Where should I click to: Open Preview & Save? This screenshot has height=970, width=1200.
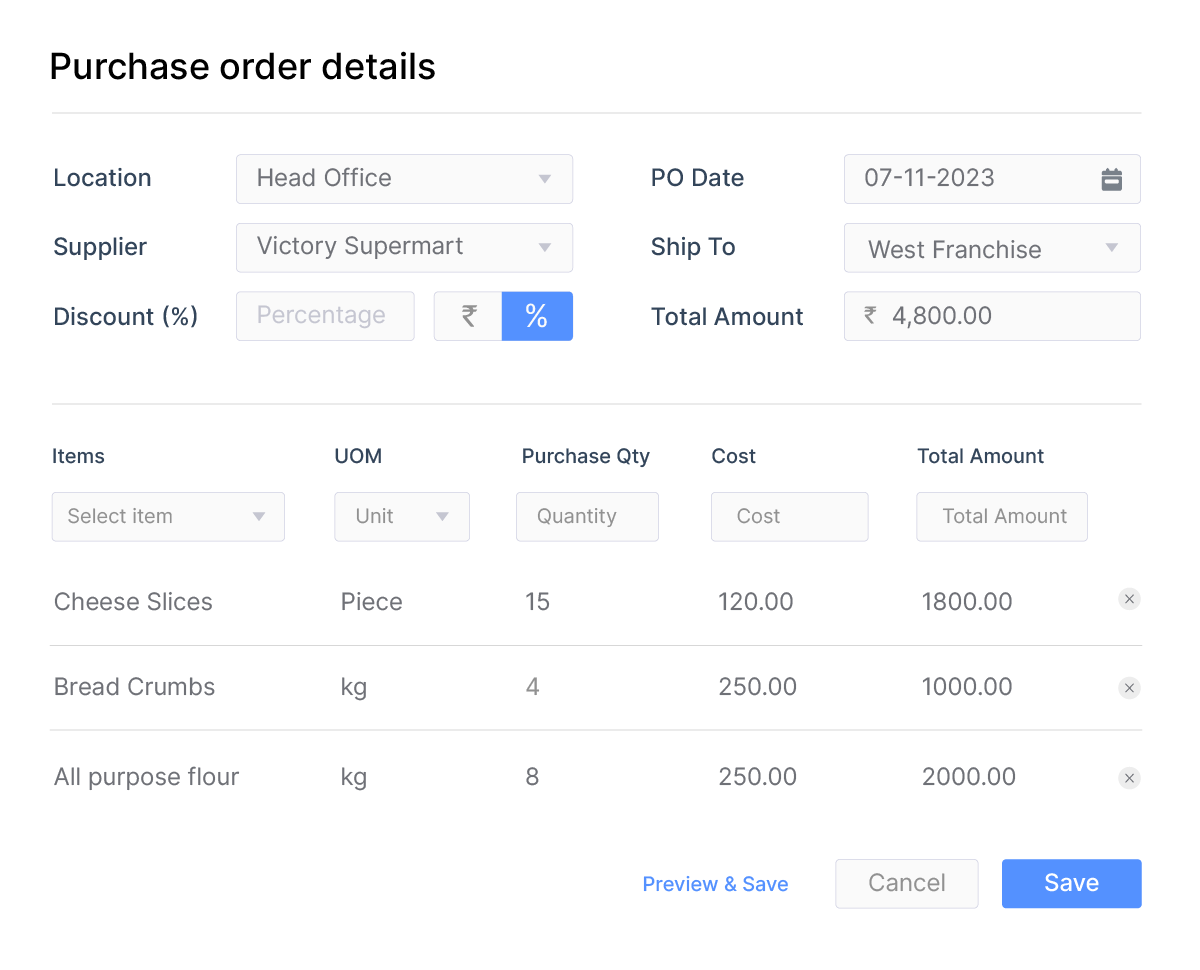715,883
